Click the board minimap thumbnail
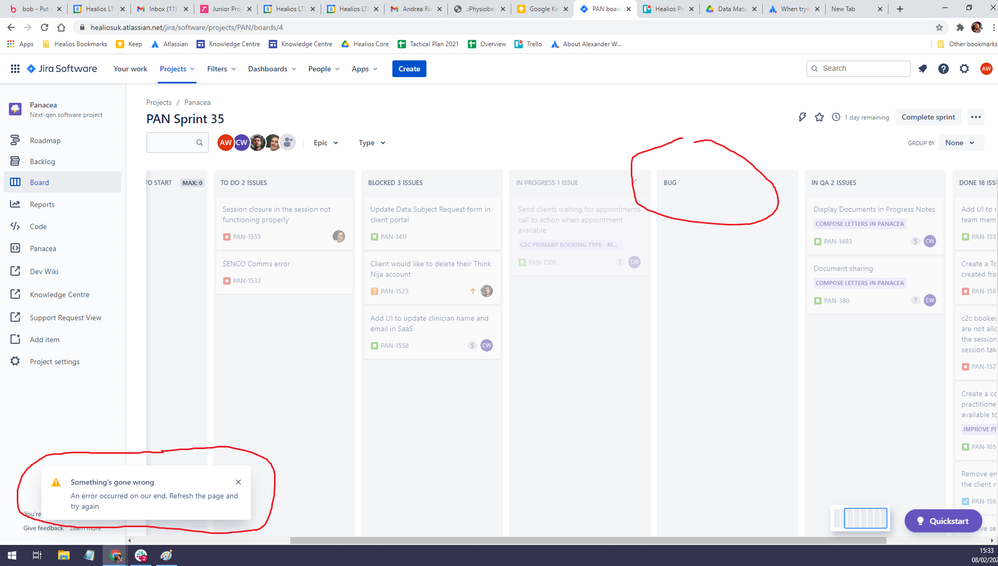This screenshot has width=998, height=566. point(859,519)
